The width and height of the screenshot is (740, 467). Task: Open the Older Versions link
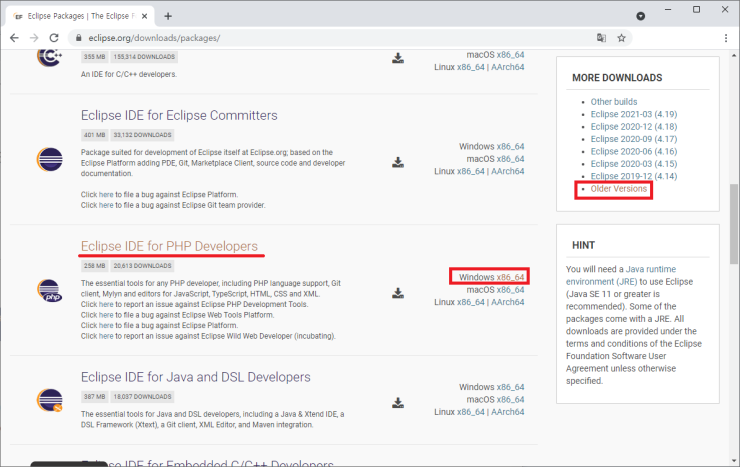(x=618, y=189)
